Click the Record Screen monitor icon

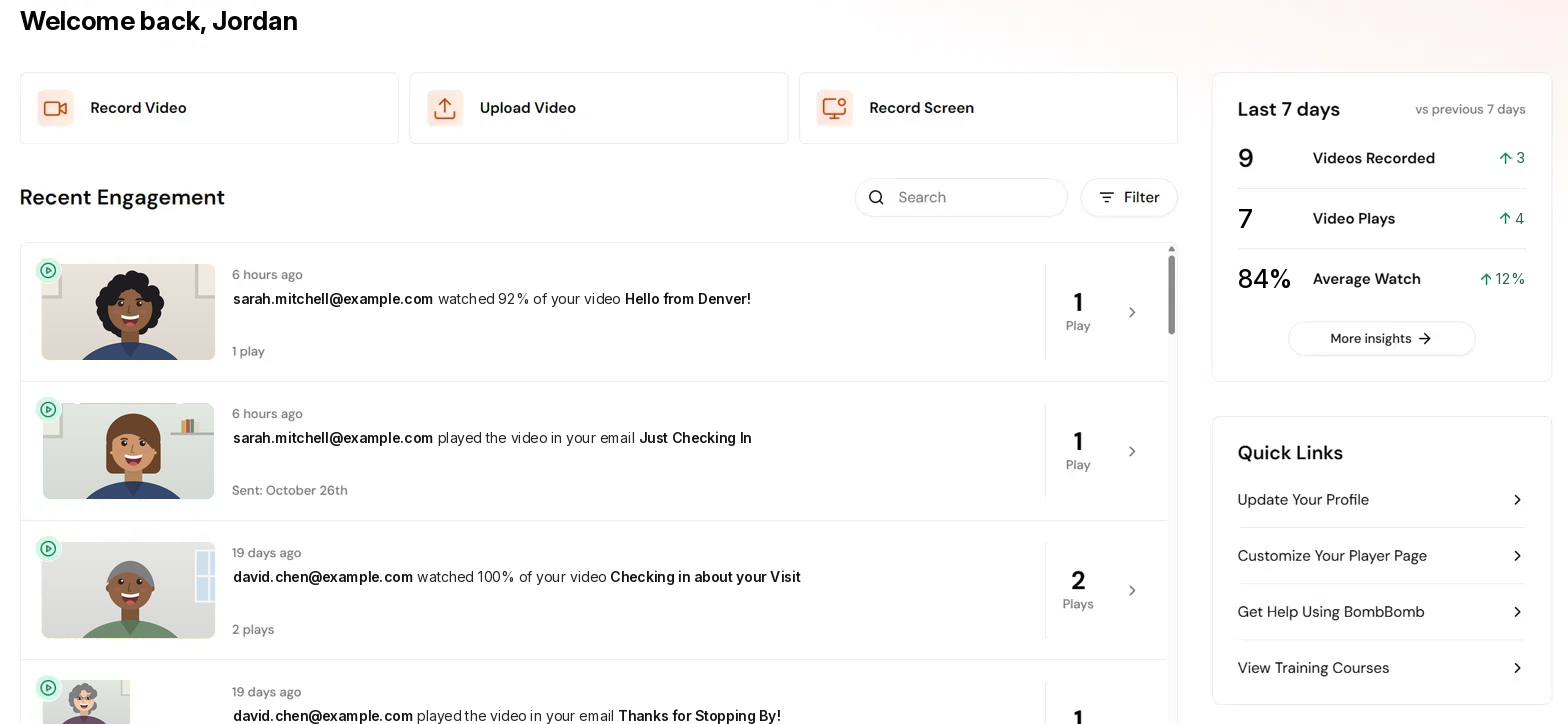834,108
